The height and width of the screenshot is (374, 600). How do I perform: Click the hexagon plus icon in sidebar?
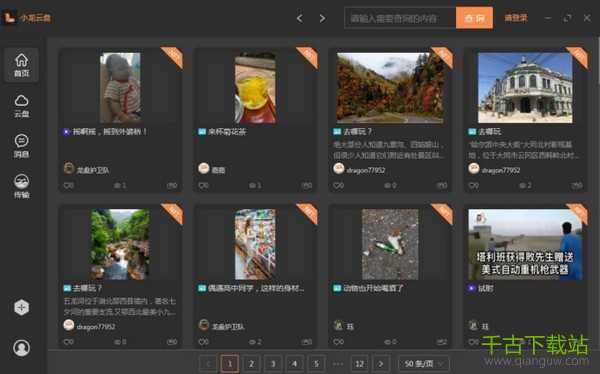coord(21,307)
